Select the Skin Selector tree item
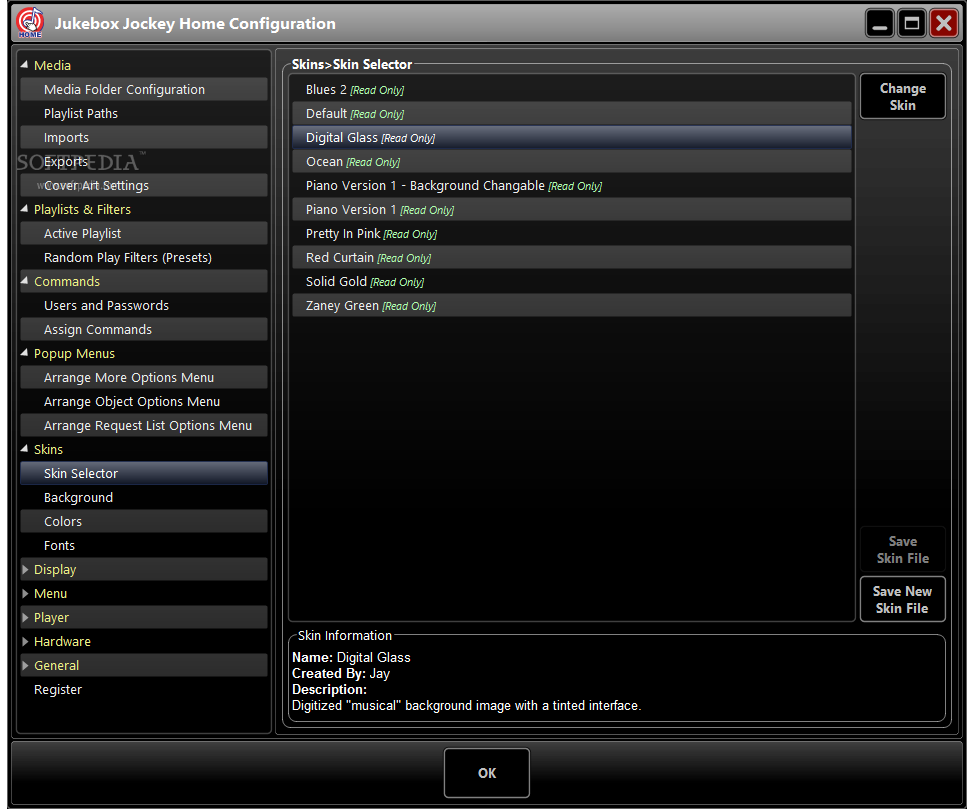Screen dimensions: 967x809 144,474
